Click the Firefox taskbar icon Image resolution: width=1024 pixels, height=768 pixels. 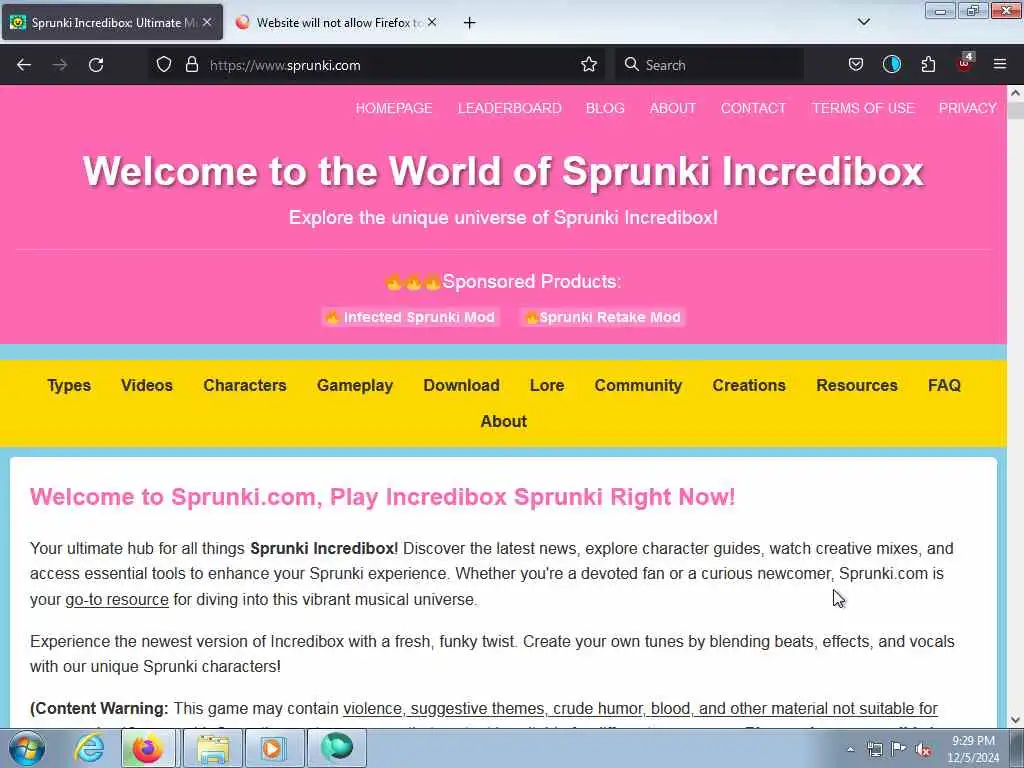coord(148,748)
